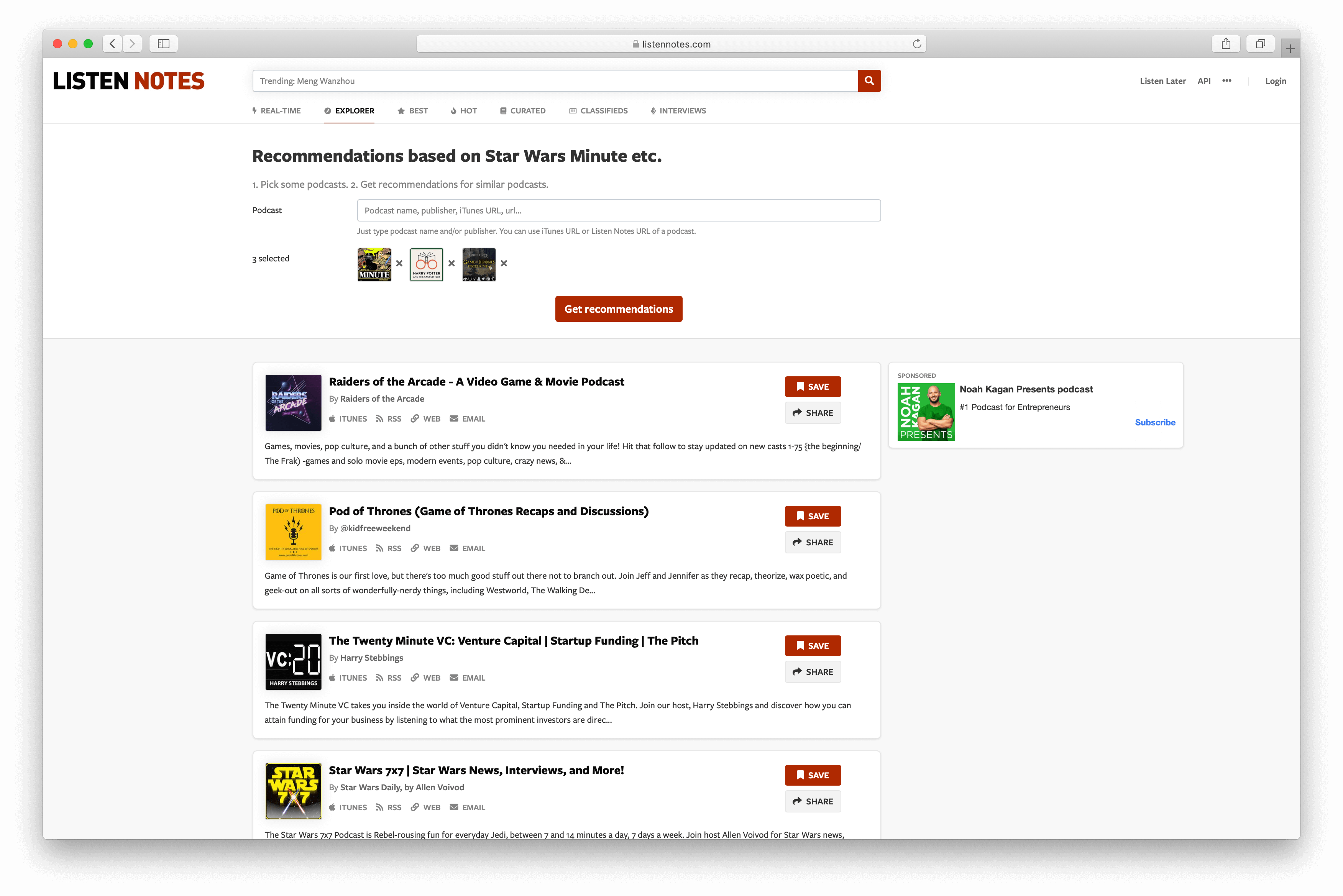Click the Login link

1275,81
